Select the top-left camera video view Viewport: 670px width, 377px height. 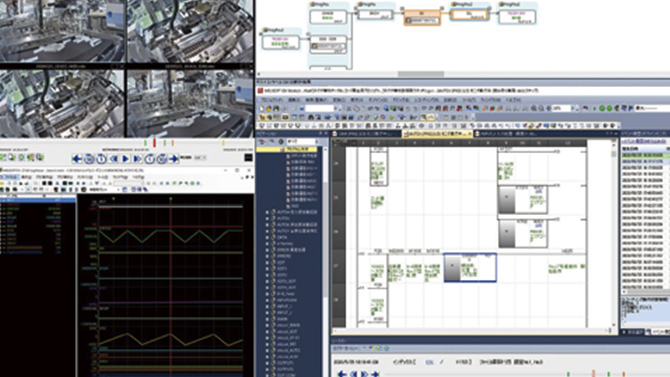tap(62, 31)
